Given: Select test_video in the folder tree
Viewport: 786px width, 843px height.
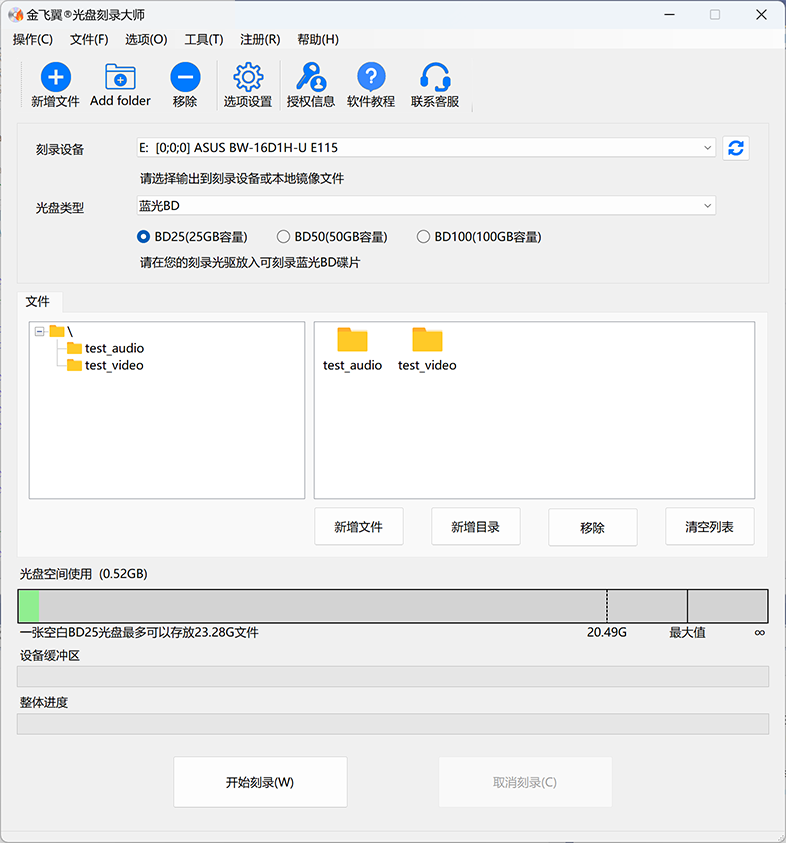Looking at the screenshot, I should [x=114, y=366].
